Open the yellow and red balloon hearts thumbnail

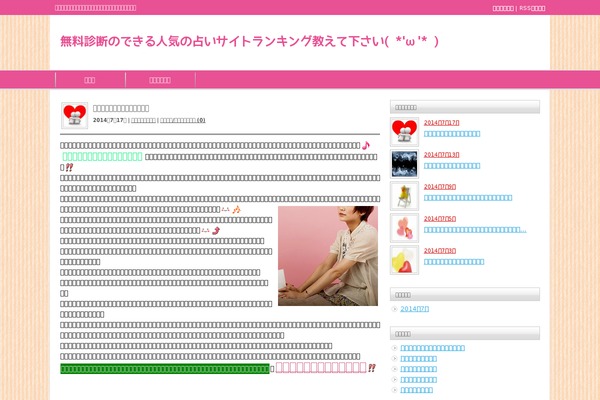pos(404,260)
